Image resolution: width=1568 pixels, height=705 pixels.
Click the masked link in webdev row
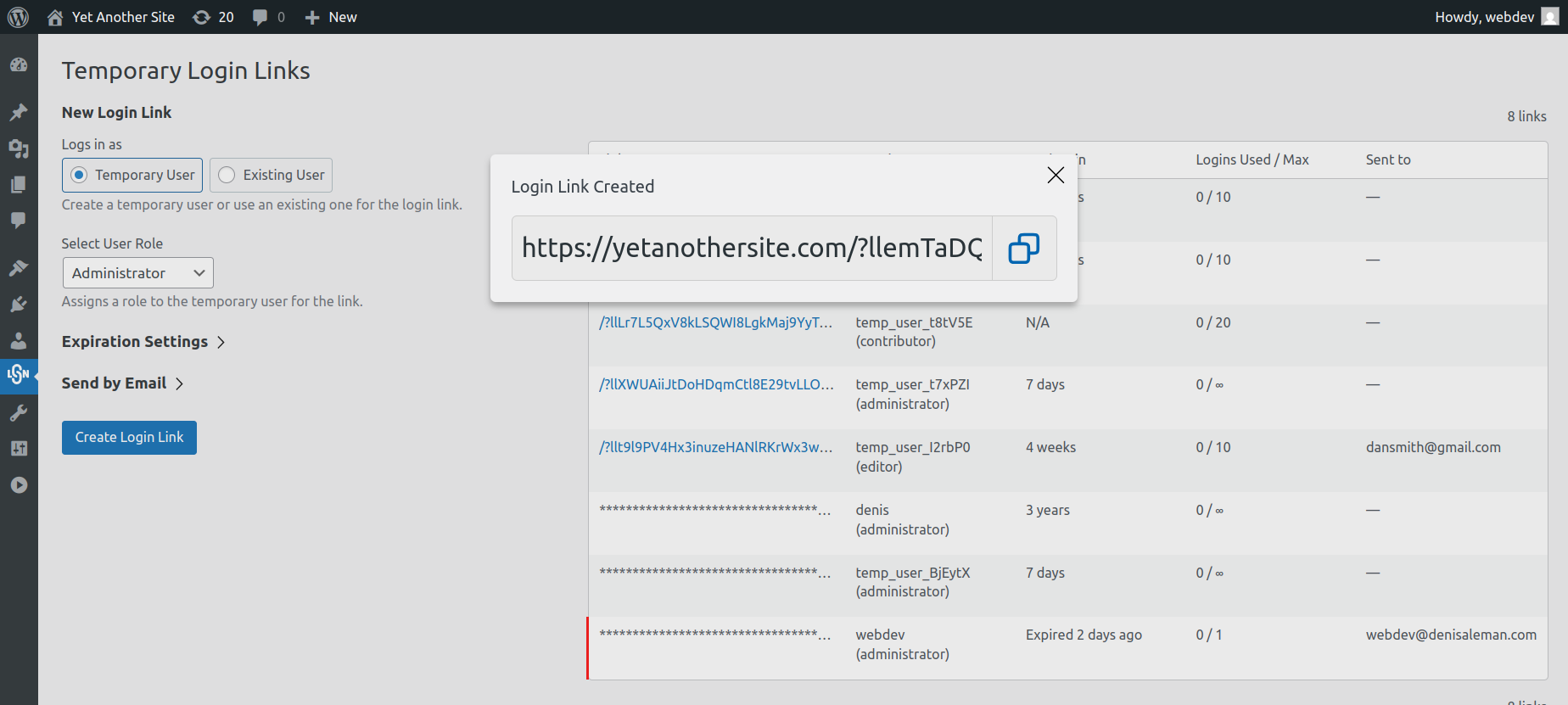point(715,635)
